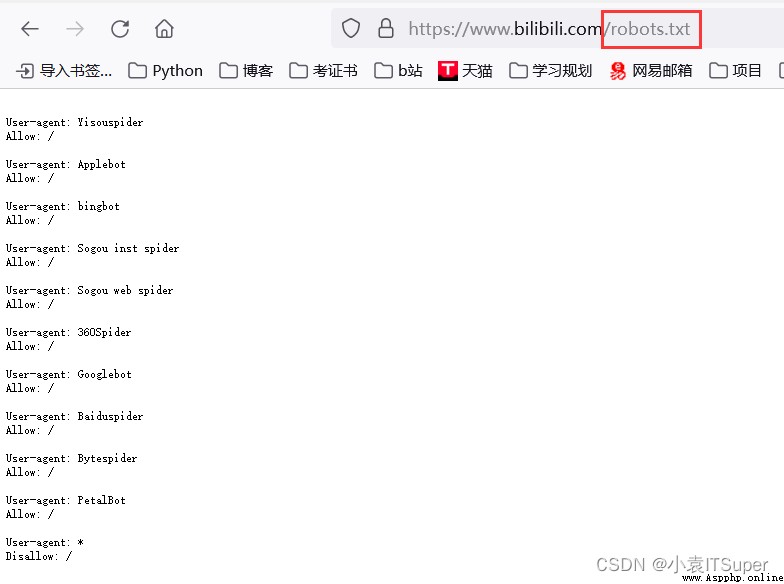Open the 考证书 bookmarks folder
The height and width of the screenshot is (584, 784).
tap(324, 71)
